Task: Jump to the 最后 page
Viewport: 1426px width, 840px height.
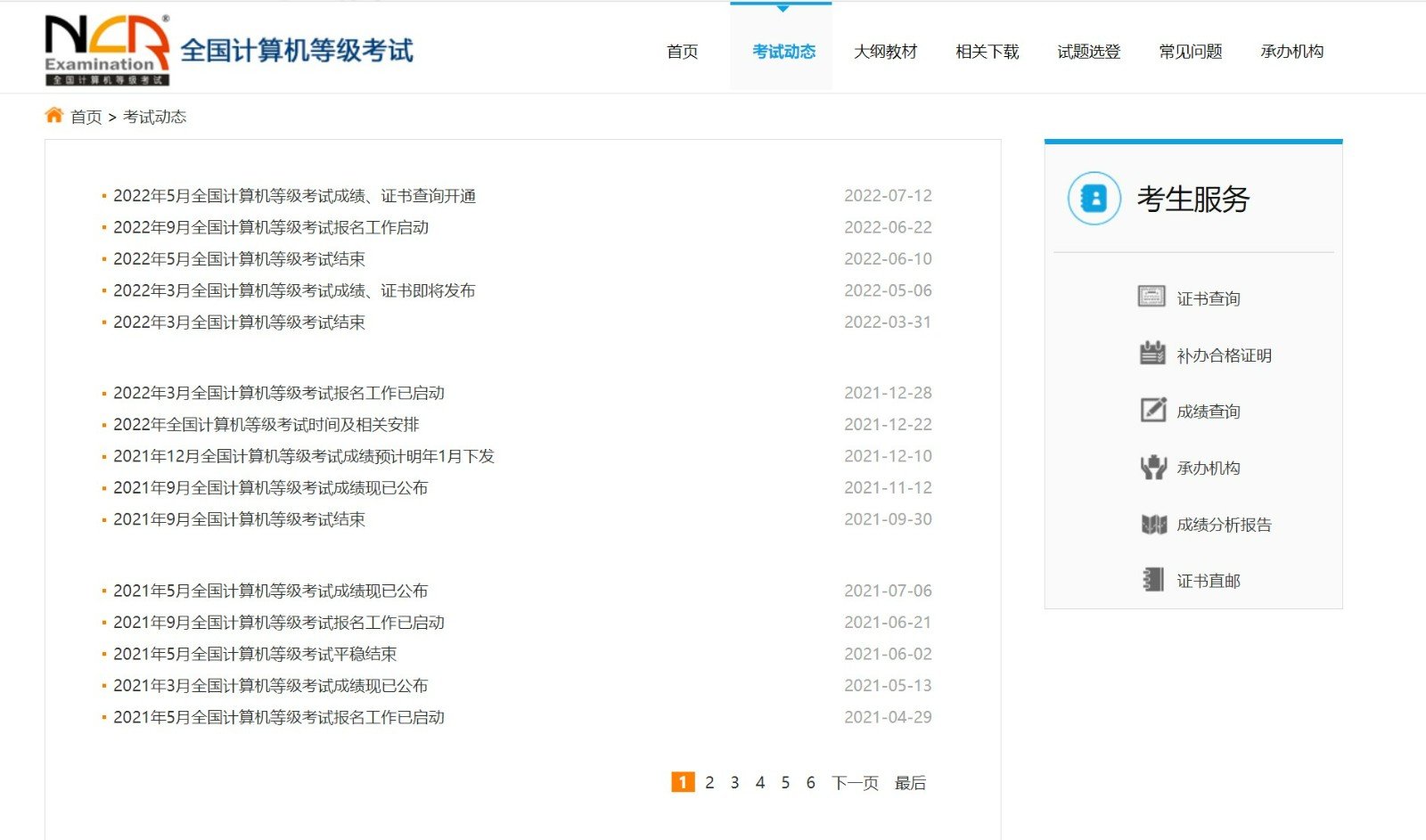Action: click(x=910, y=782)
